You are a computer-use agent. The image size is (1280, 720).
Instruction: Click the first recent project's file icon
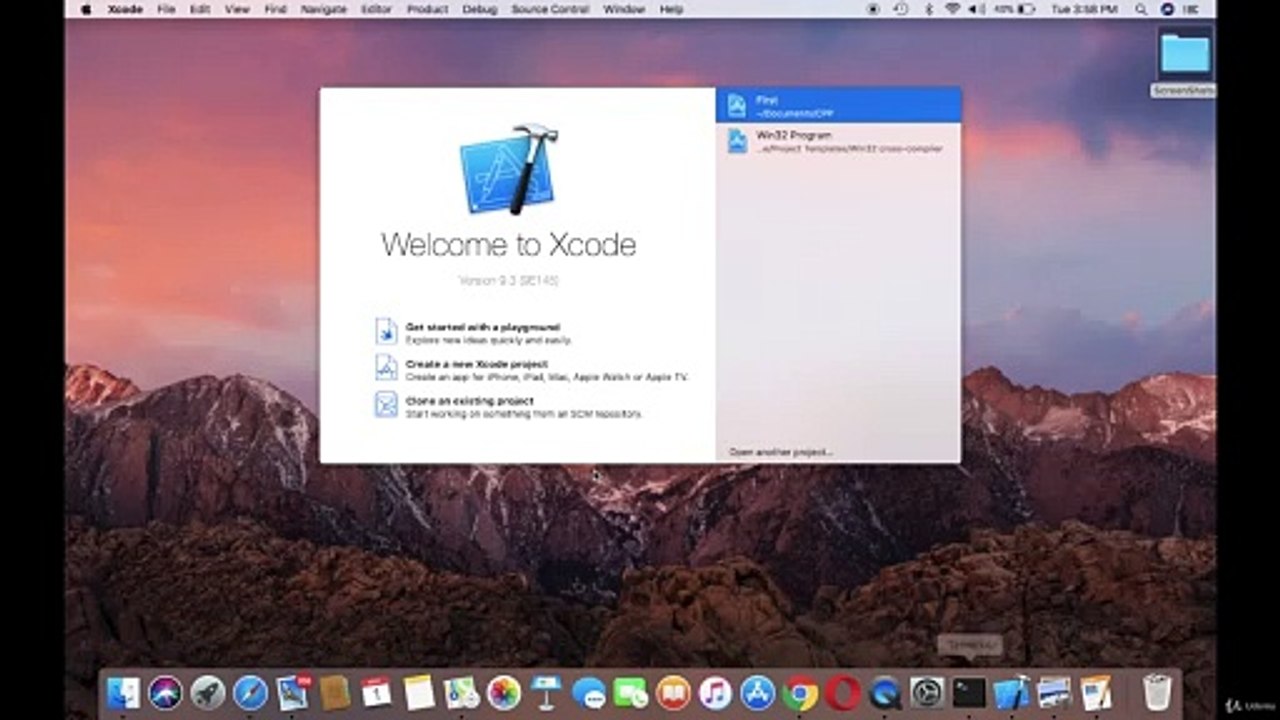pos(737,105)
